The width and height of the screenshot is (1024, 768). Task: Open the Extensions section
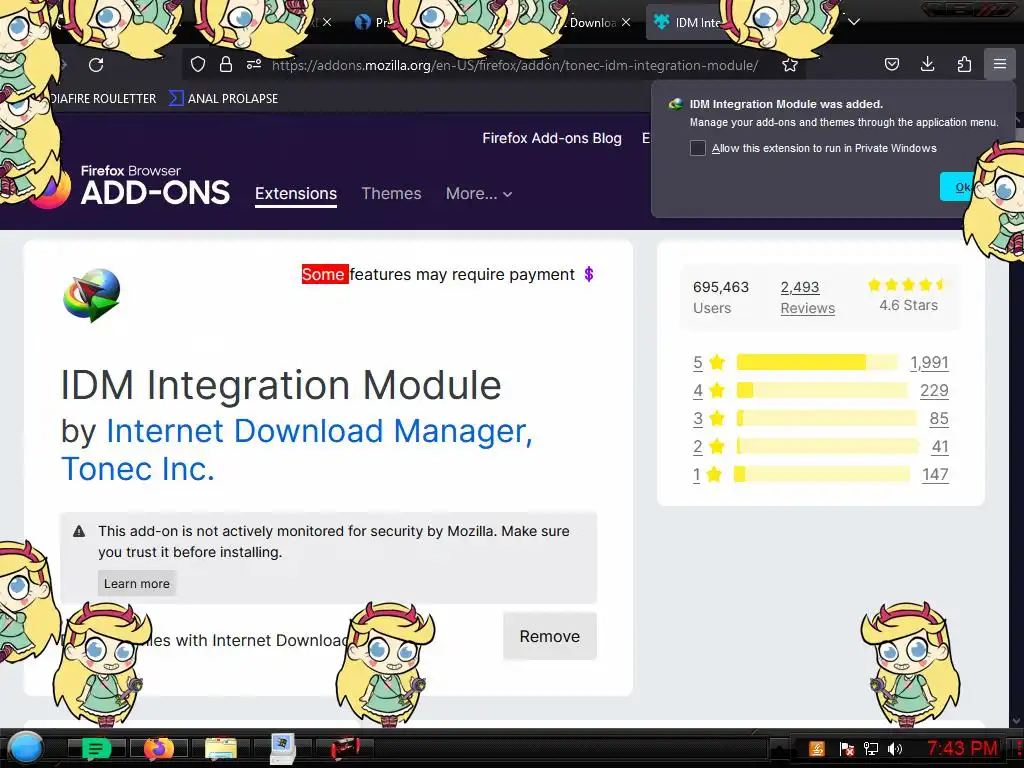pyautogui.click(x=296, y=193)
